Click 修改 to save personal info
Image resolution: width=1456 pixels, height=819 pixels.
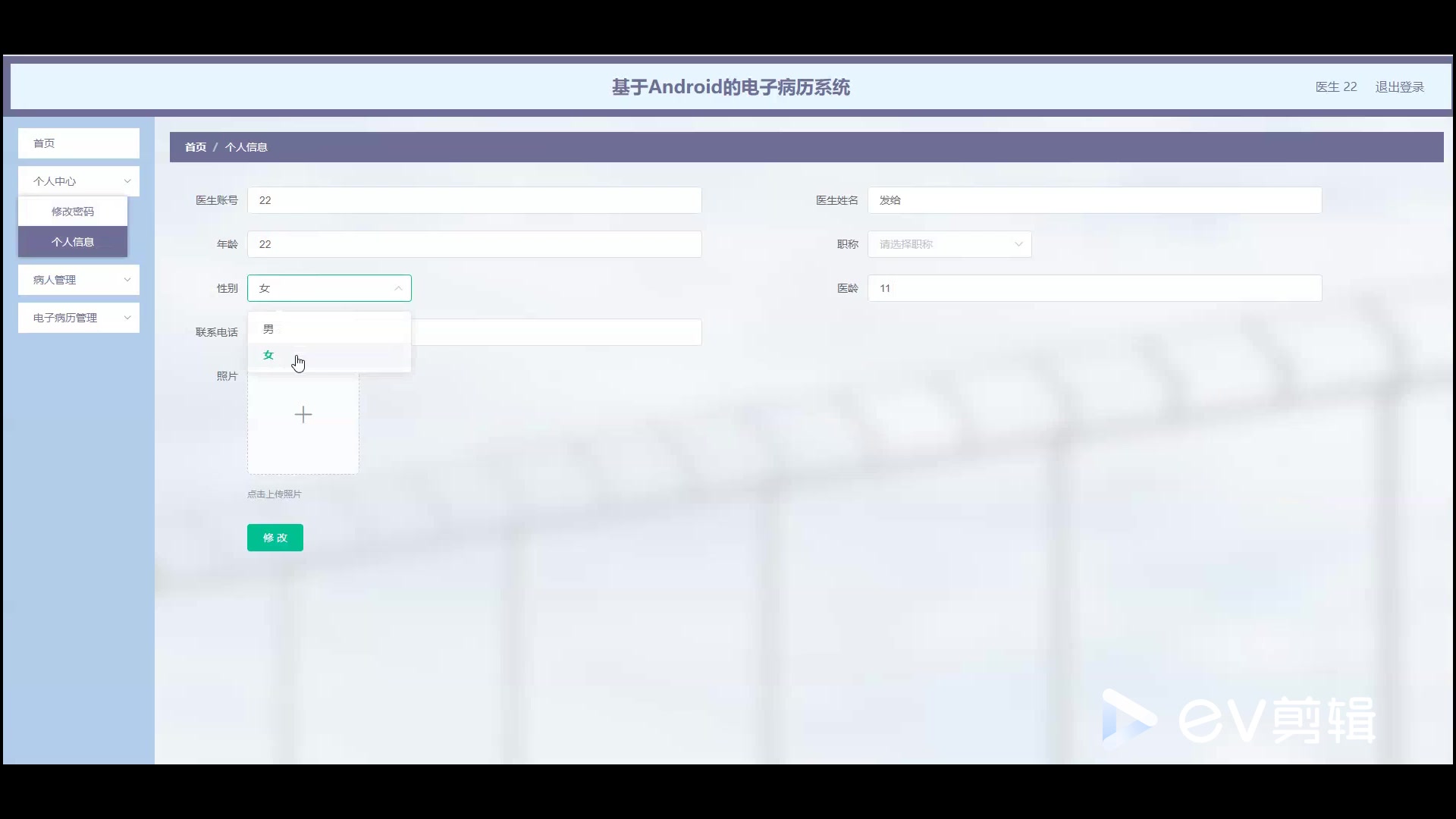(x=275, y=537)
